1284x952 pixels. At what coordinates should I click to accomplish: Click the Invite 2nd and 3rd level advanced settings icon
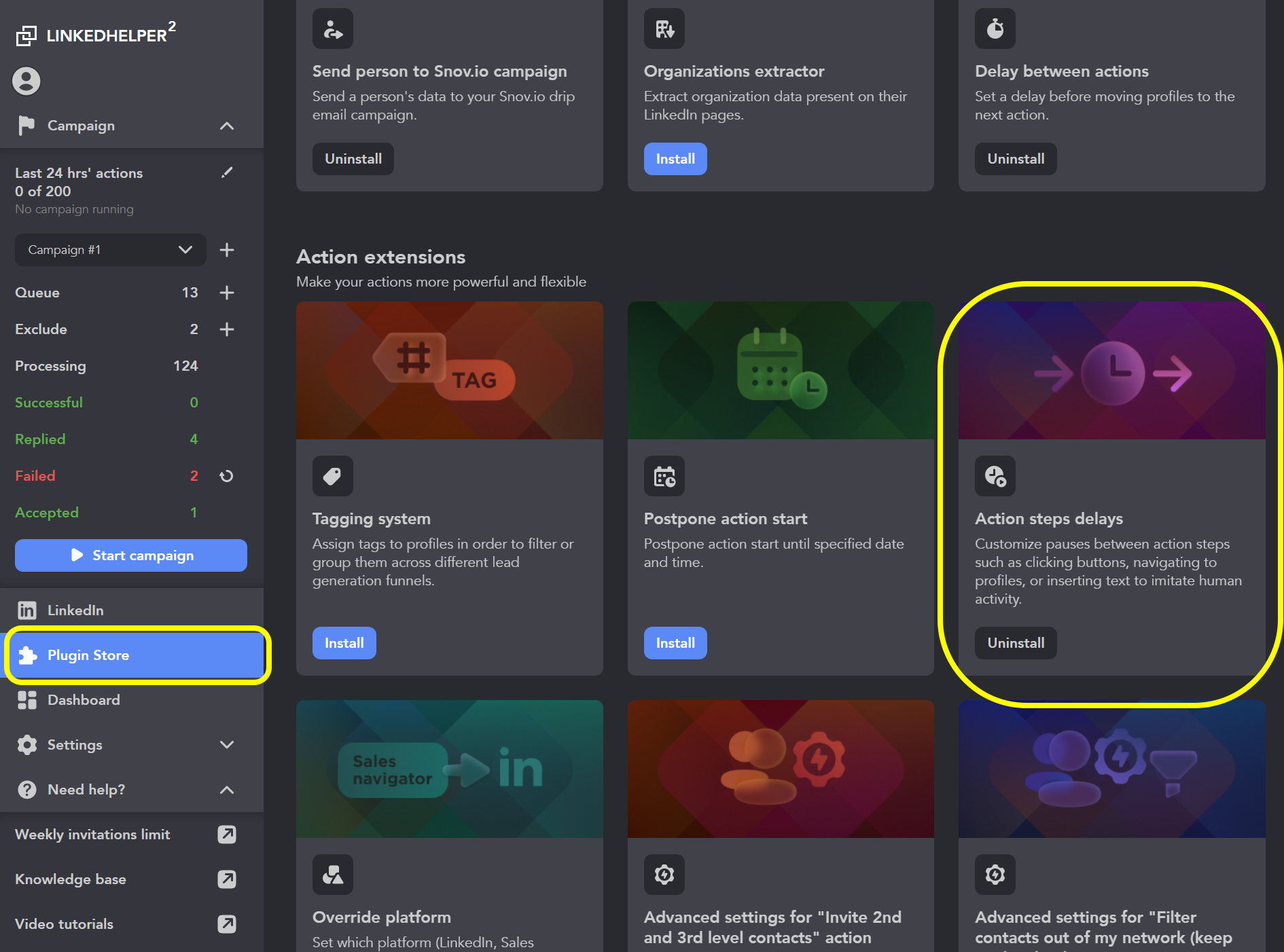664,875
